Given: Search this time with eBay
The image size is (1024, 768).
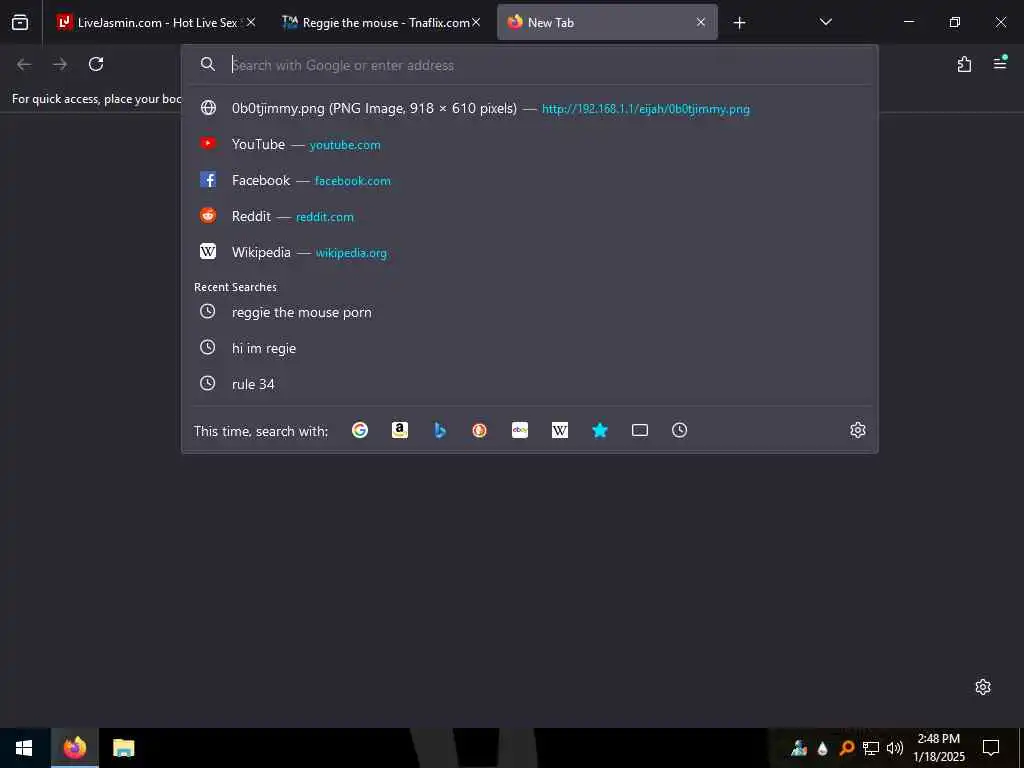Looking at the screenshot, I should point(520,430).
